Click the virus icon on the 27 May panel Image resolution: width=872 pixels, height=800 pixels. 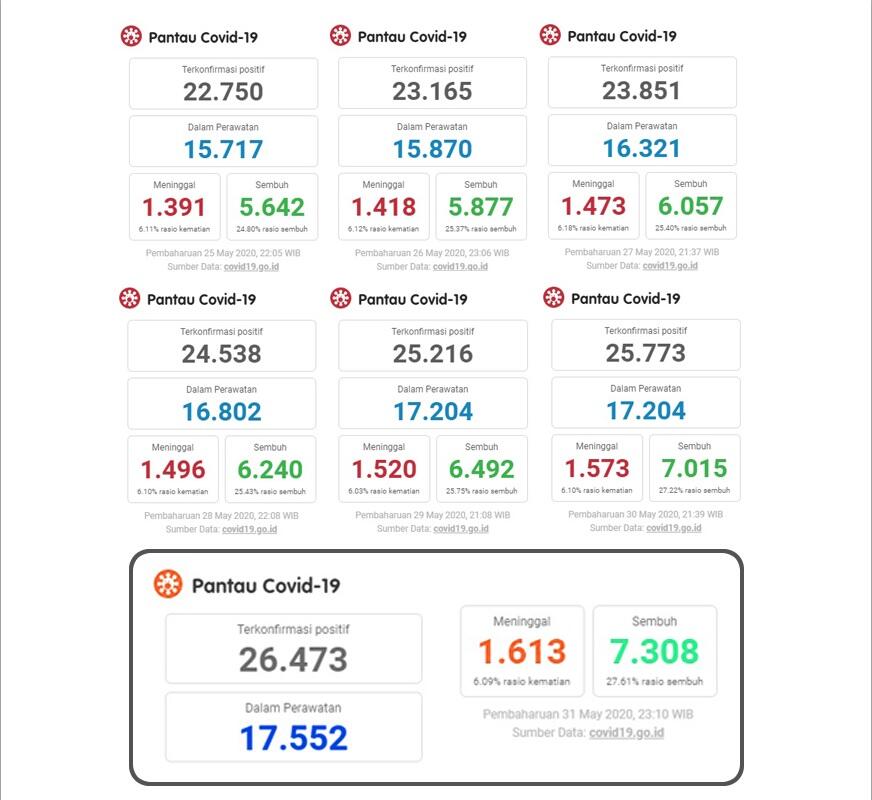(x=550, y=35)
